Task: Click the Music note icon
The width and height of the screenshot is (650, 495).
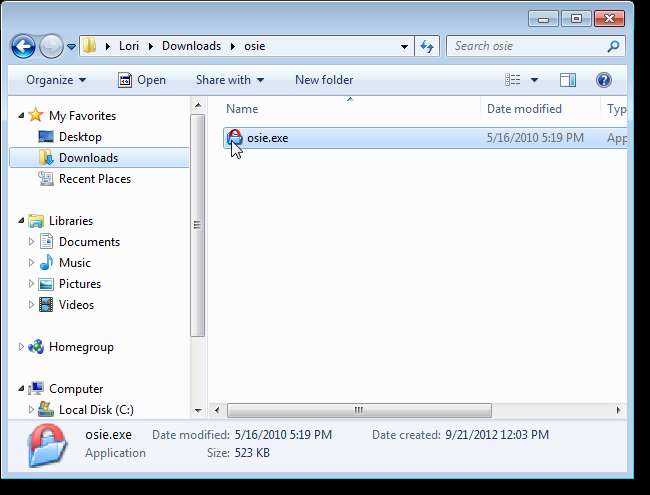Action: 46,262
